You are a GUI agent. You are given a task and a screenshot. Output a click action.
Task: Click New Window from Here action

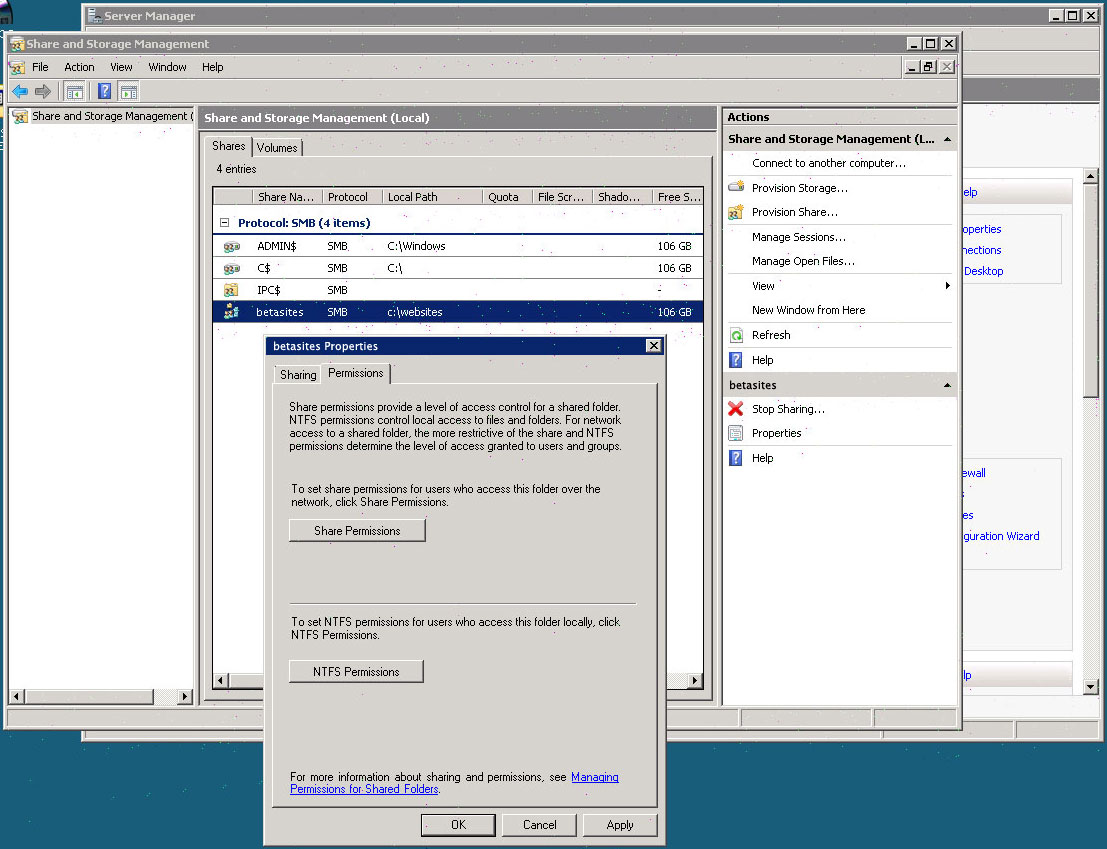click(x=808, y=310)
